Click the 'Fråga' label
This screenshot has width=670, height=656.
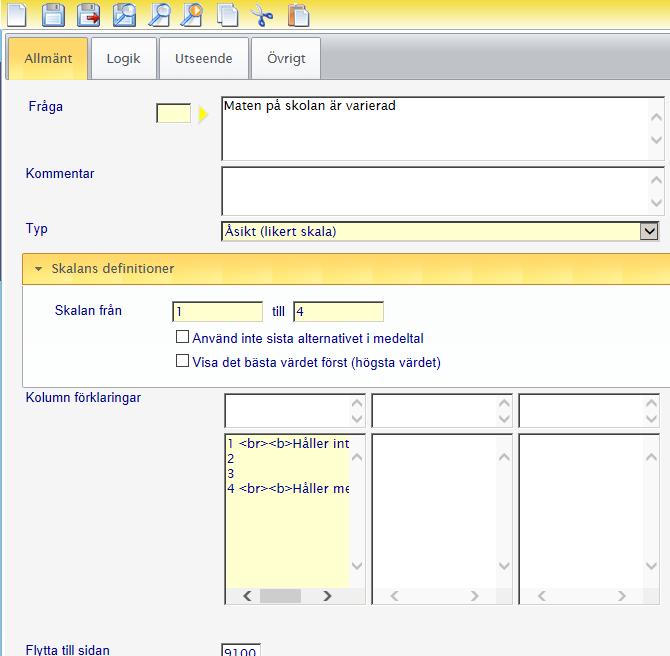(46, 106)
